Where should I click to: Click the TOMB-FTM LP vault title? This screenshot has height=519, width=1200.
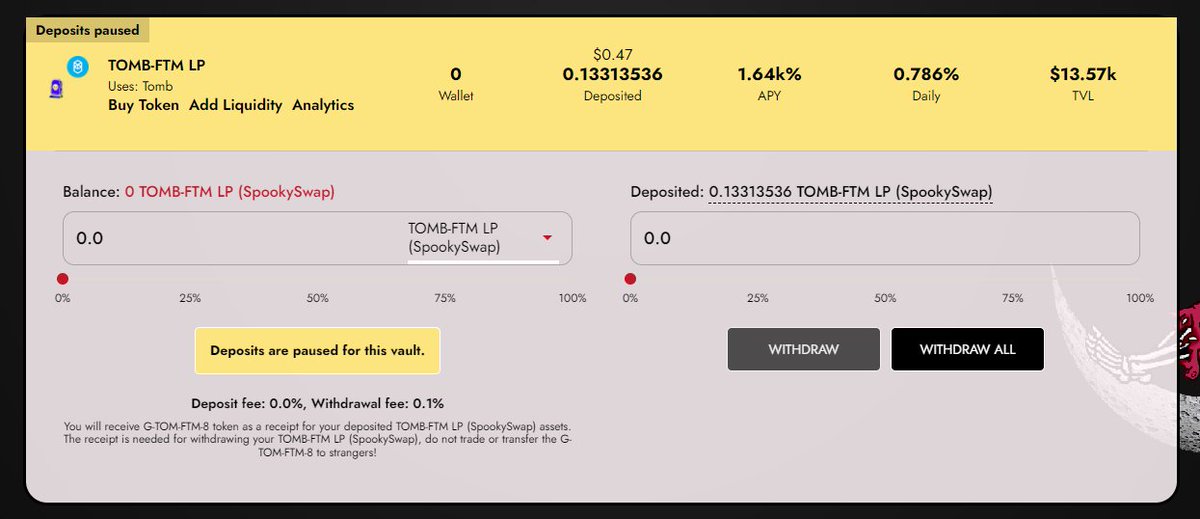pyautogui.click(x=157, y=66)
